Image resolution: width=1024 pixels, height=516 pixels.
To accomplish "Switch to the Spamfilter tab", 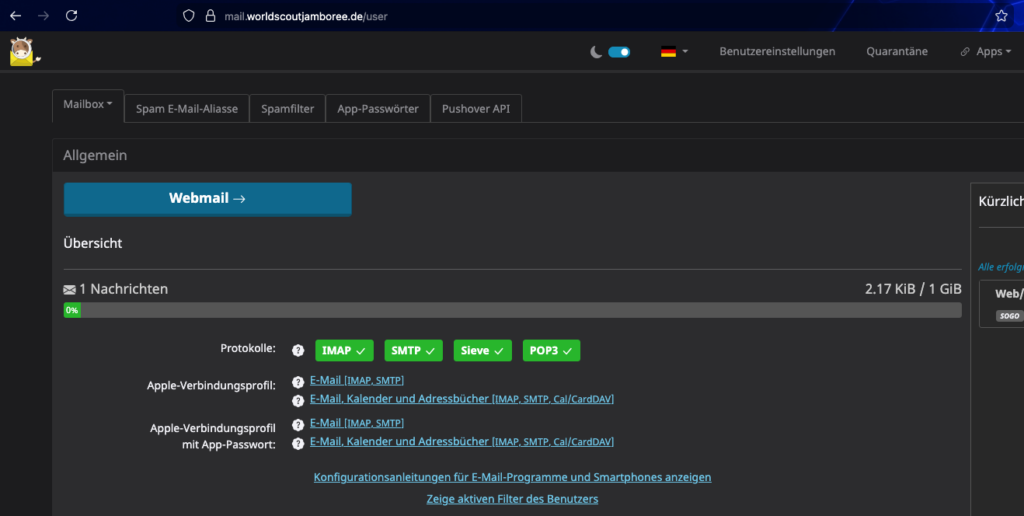I will pos(290,109).
